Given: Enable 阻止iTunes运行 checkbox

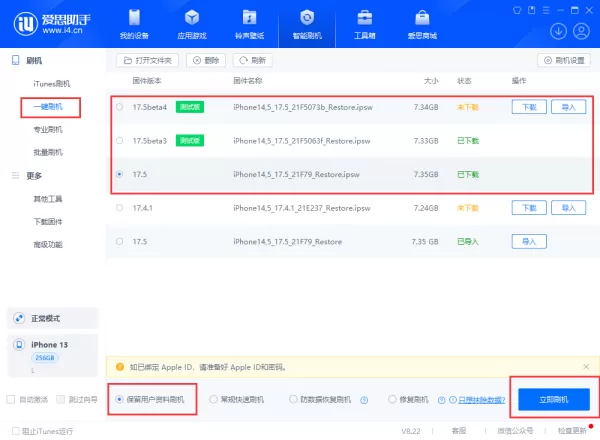Looking at the screenshot, I should (x=15, y=431).
